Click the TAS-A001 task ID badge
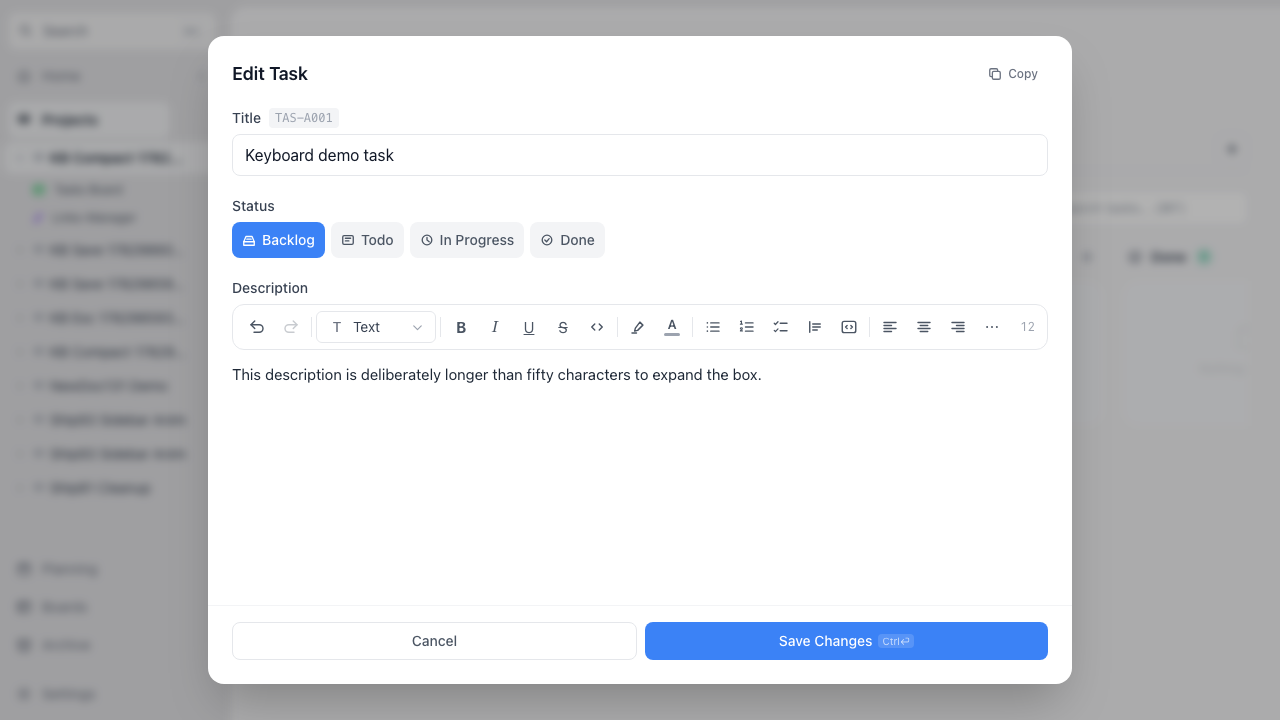The image size is (1280, 720). [x=304, y=118]
